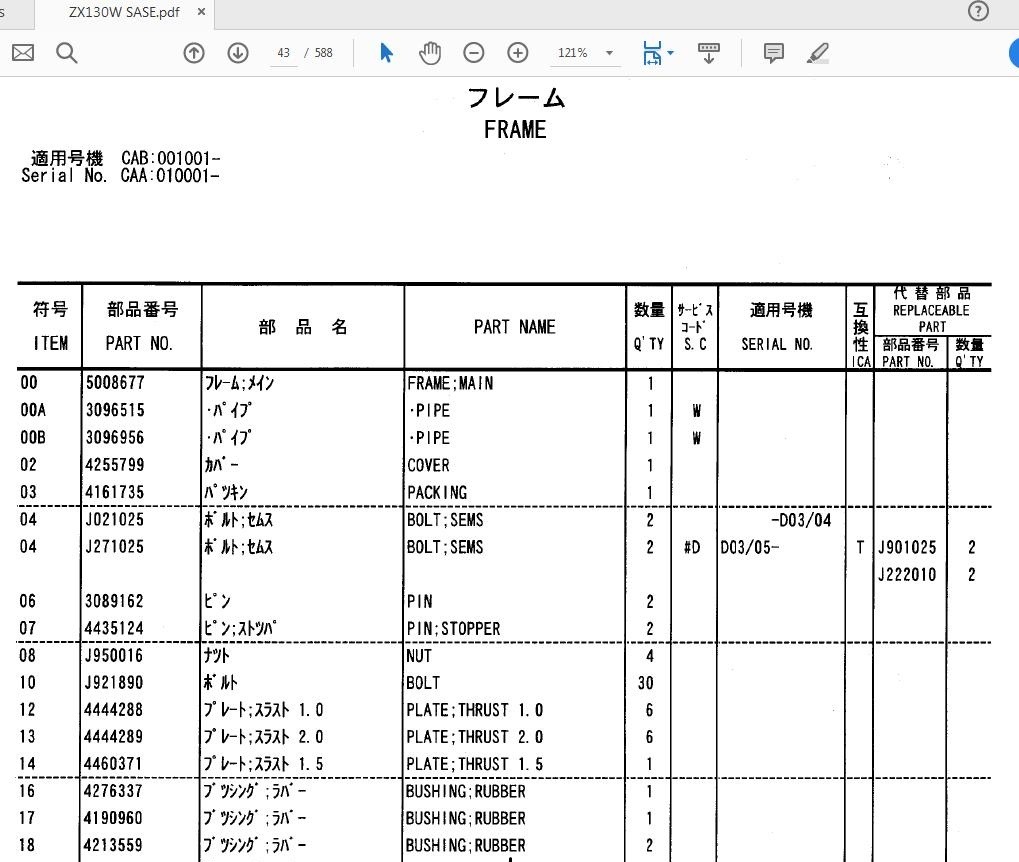Open the Help question mark menu
This screenshot has height=862, width=1019.
tap(977, 11)
